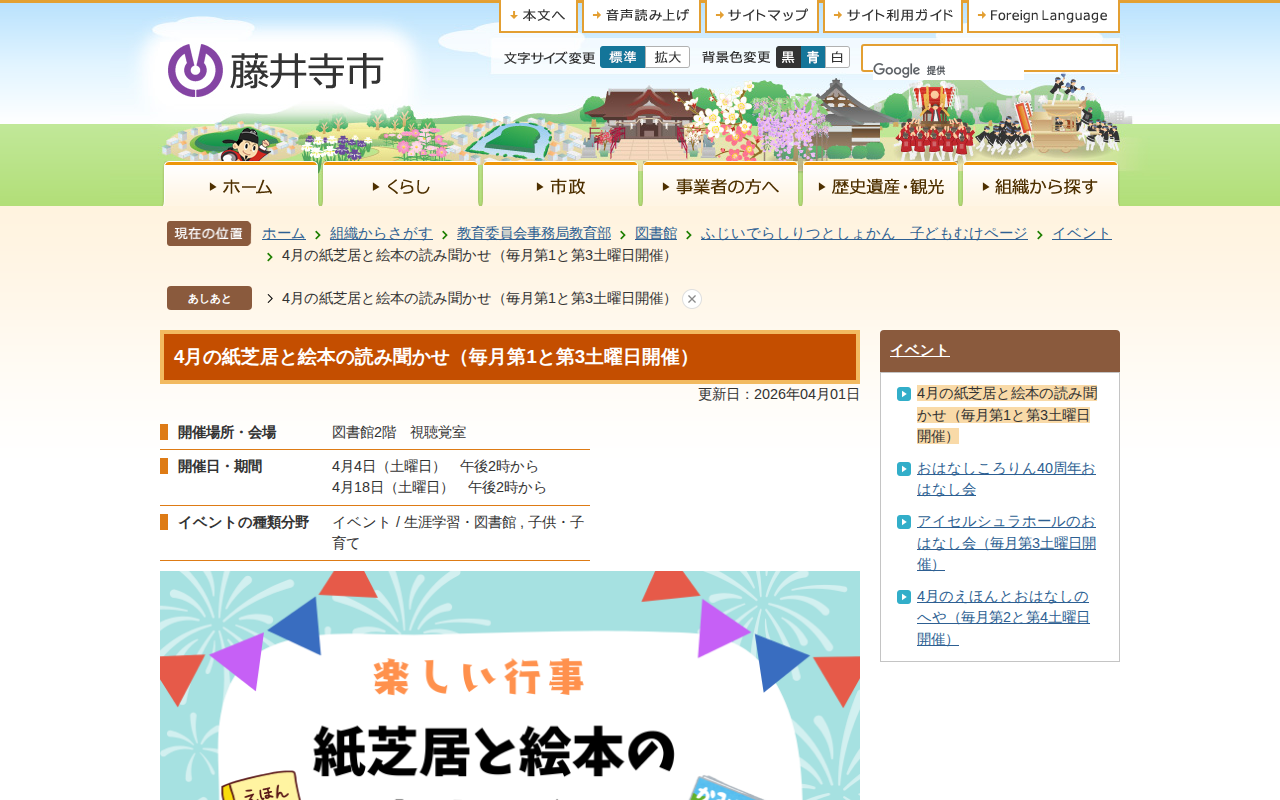Open the イベント breadcrumb link
The image size is (1280, 800).
(x=1082, y=233)
